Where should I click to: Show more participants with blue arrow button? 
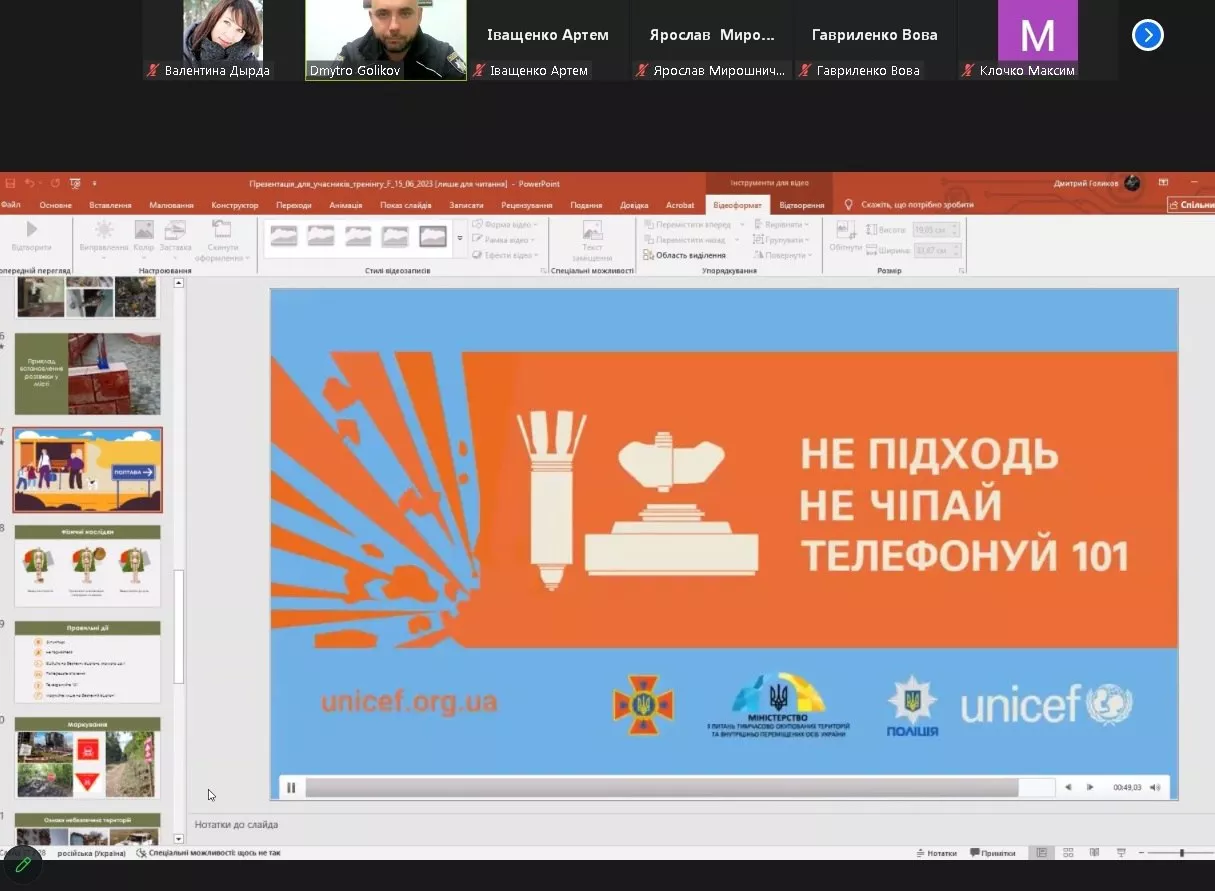(1147, 36)
